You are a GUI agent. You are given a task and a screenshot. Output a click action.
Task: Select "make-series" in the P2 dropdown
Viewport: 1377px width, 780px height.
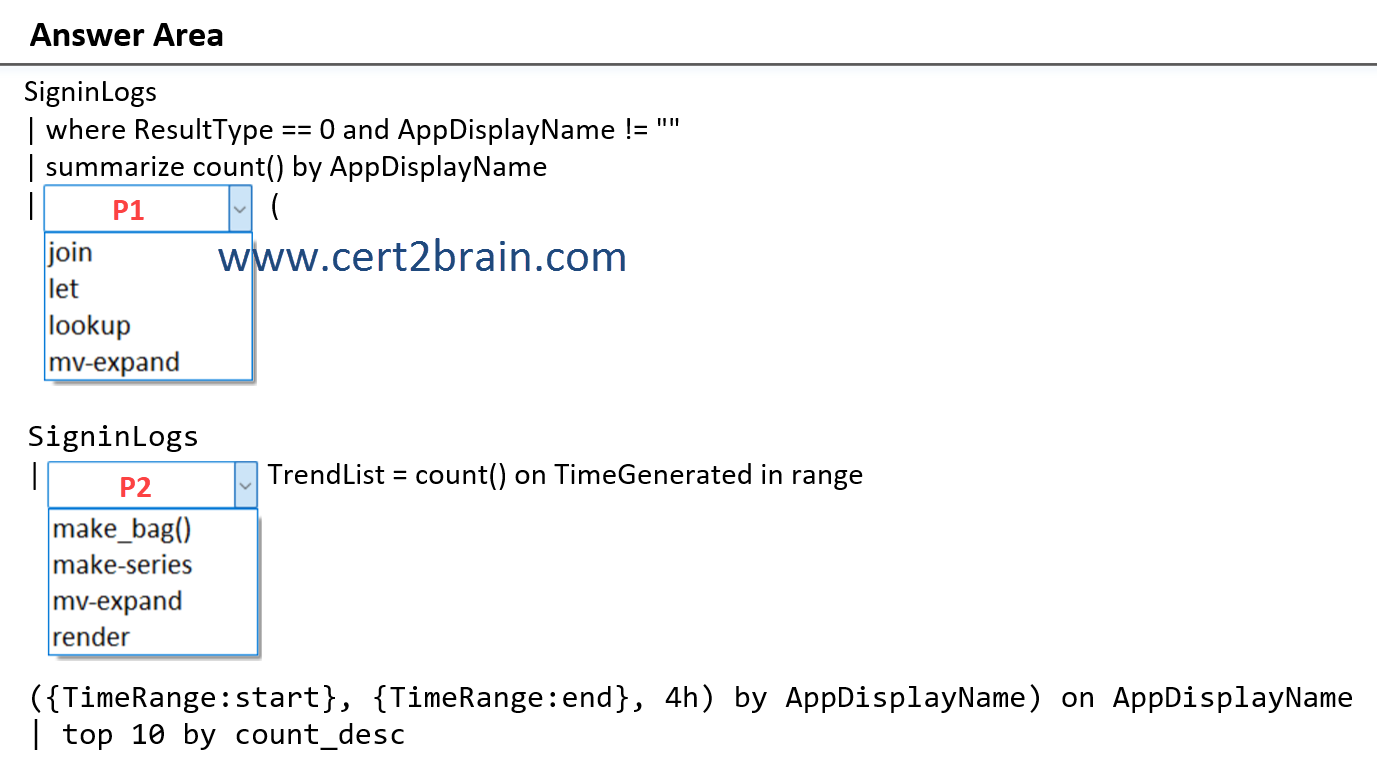click(121, 564)
